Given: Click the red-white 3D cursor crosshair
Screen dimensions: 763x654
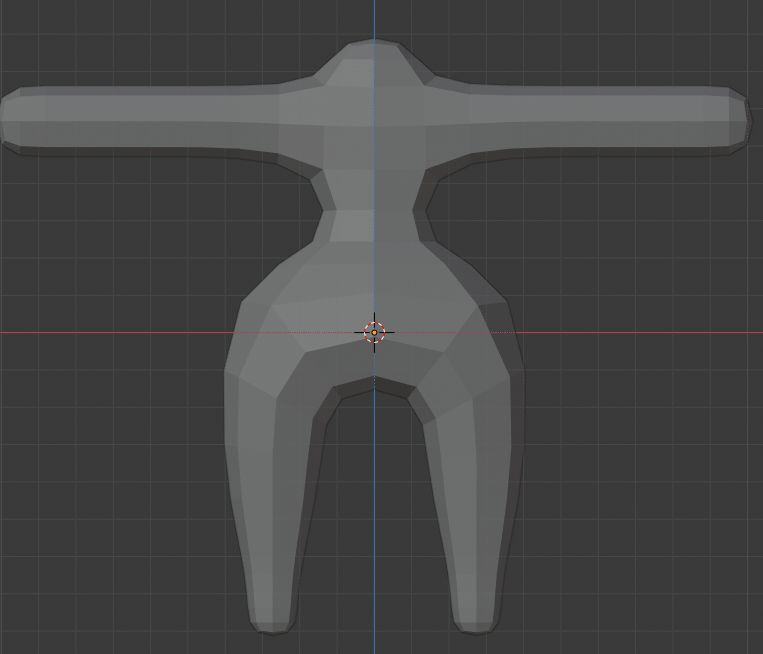Looking at the screenshot, I should [x=374, y=332].
